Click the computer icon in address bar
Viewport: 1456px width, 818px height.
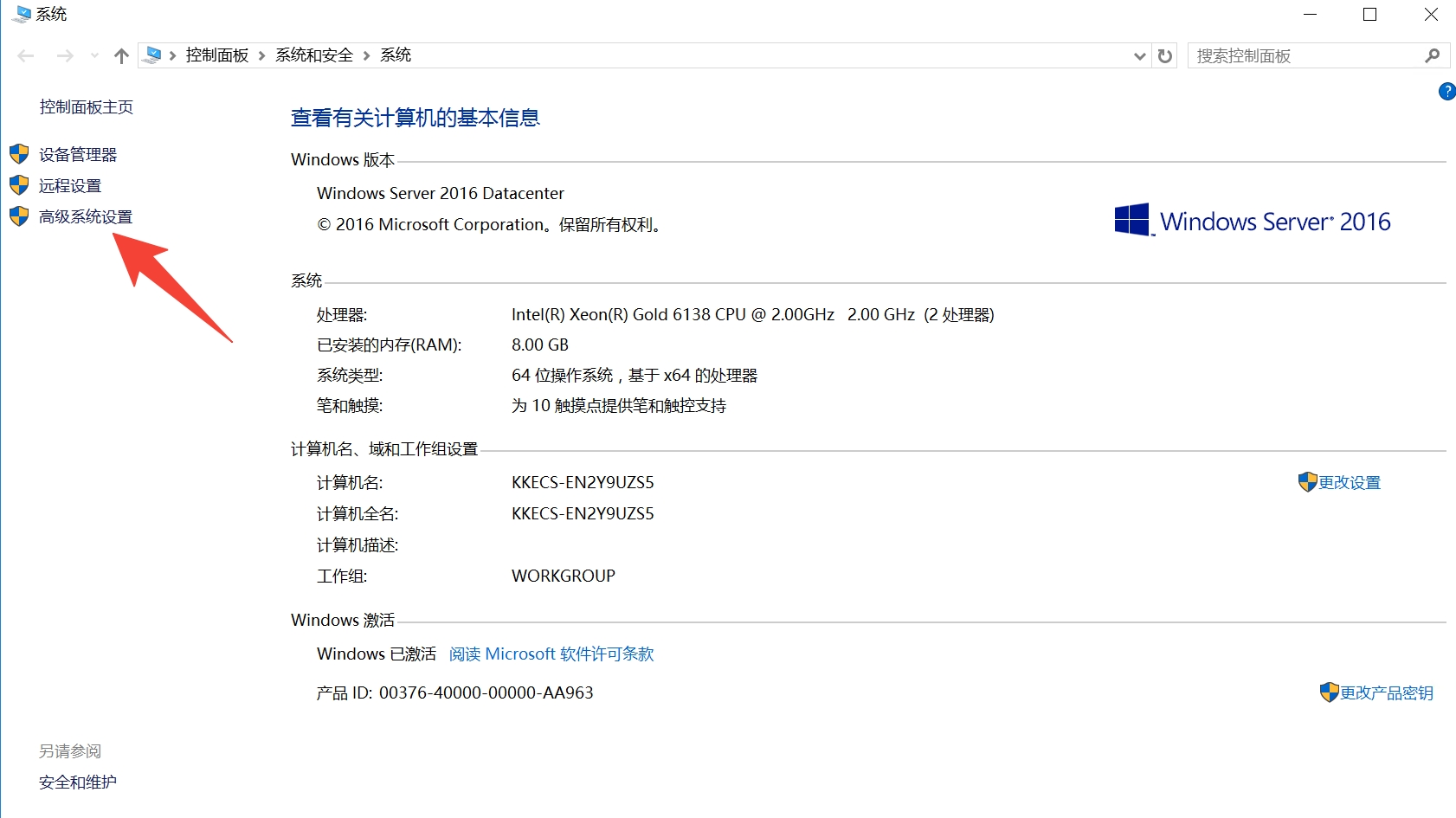tap(153, 55)
